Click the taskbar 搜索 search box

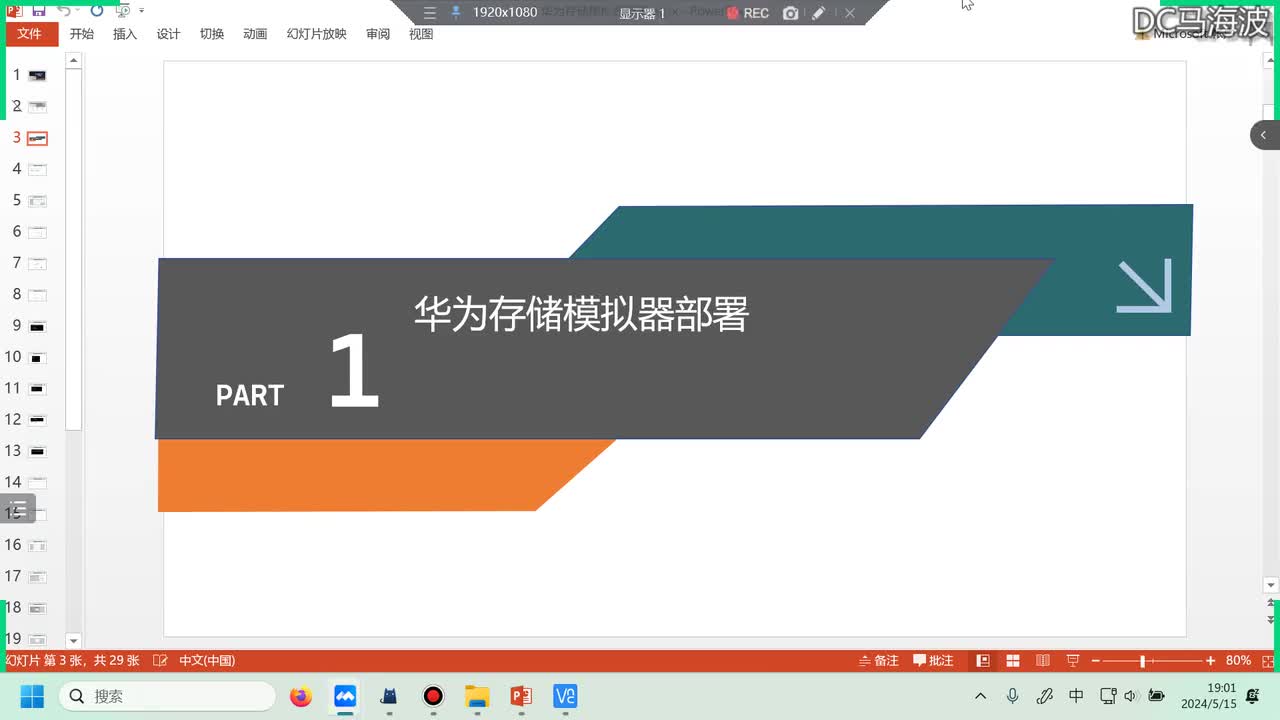pyautogui.click(x=167, y=696)
